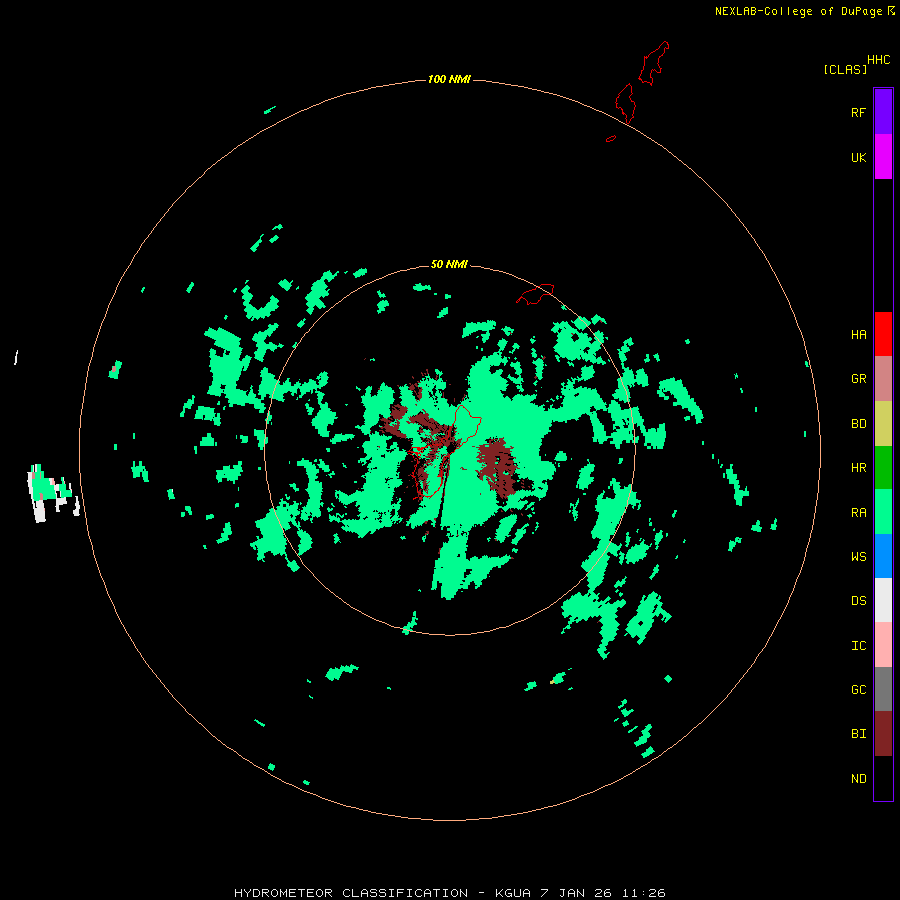Viewport: 900px width, 900px height.
Task: Click the BD legend label
Action: pyautogui.click(x=858, y=424)
